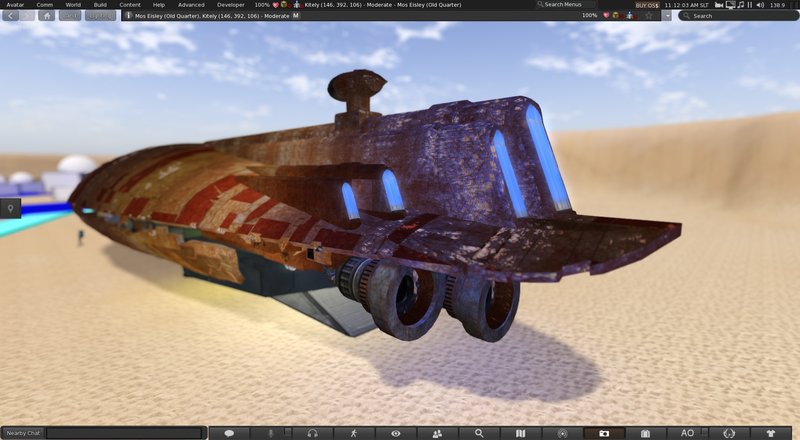Click the heart health icon in location bar
This screenshot has height=440, width=800.
[x=606, y=16]
